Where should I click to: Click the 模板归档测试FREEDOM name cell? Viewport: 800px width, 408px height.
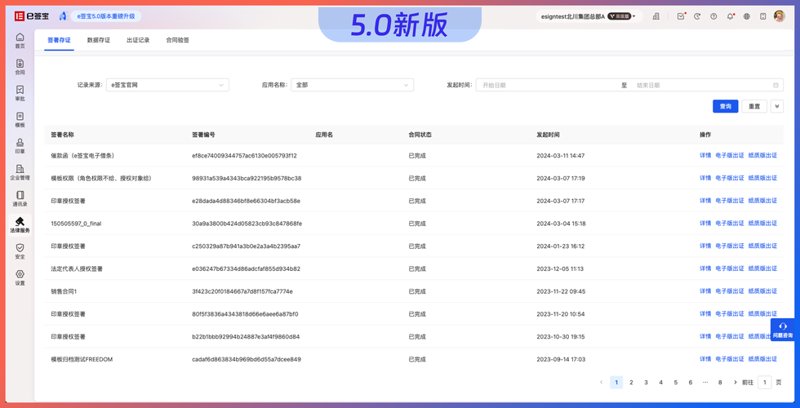pyautogui.click(x=82, y=359)
